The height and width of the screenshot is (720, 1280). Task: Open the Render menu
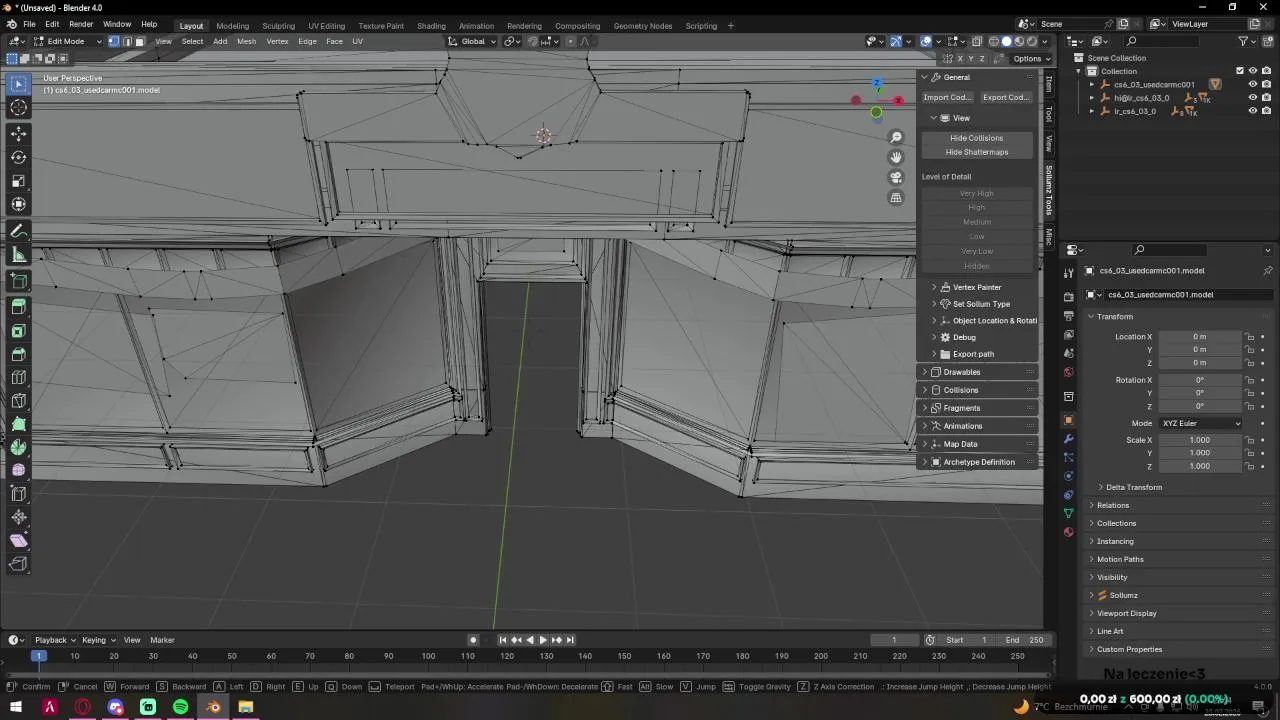[x=81, y=24]
